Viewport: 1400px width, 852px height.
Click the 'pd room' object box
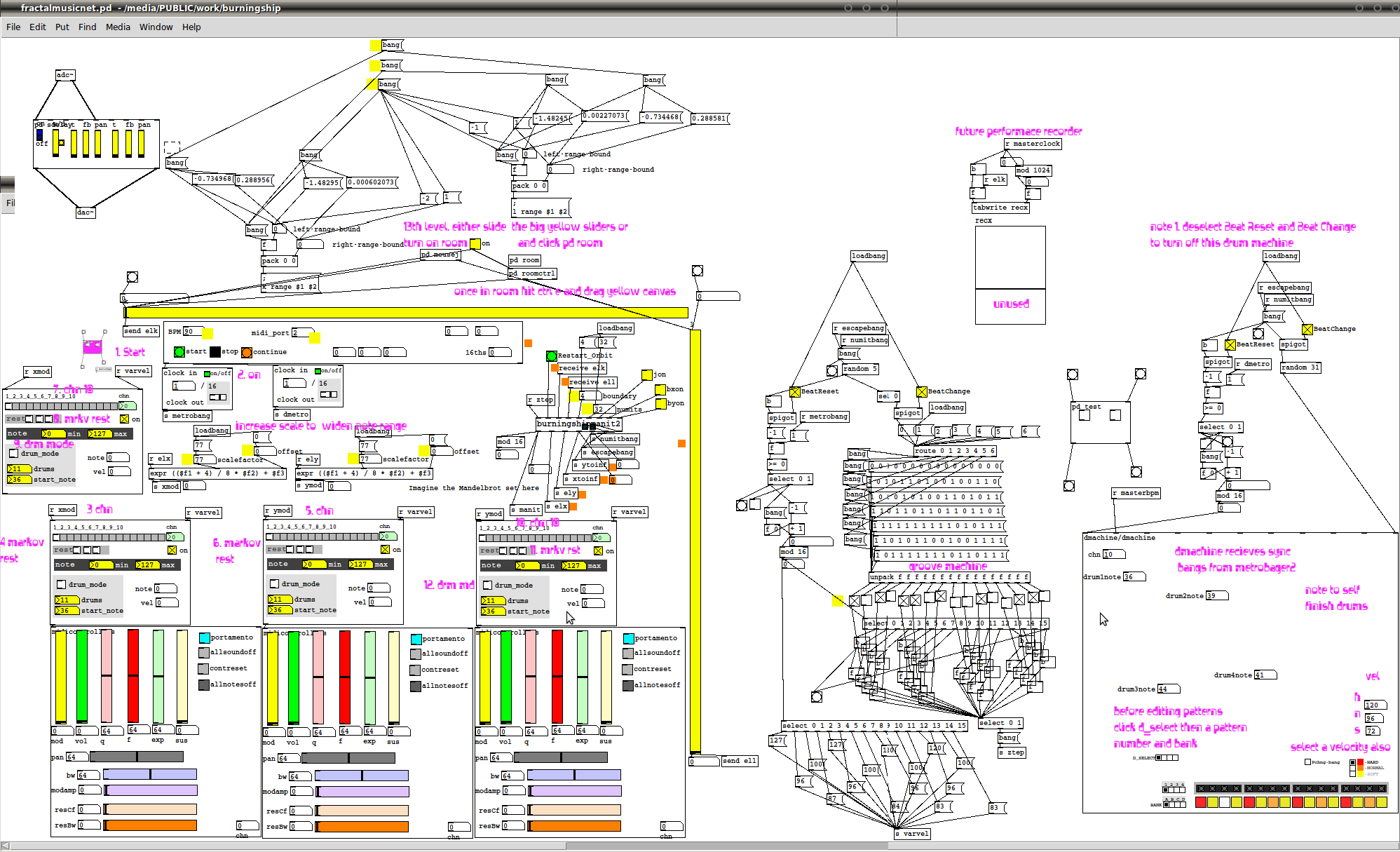(524, 260)
